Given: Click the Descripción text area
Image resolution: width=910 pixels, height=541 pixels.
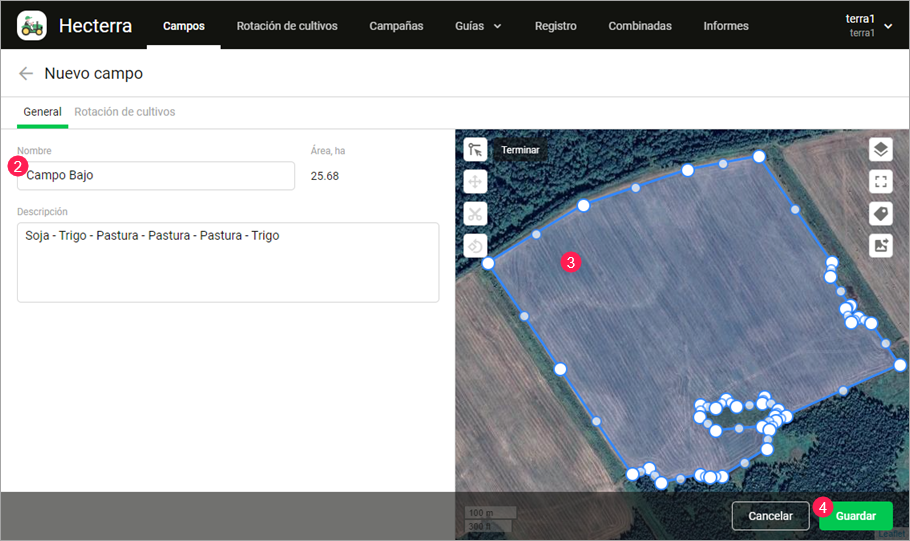Looking at the screenshot, I should [228, 262].
